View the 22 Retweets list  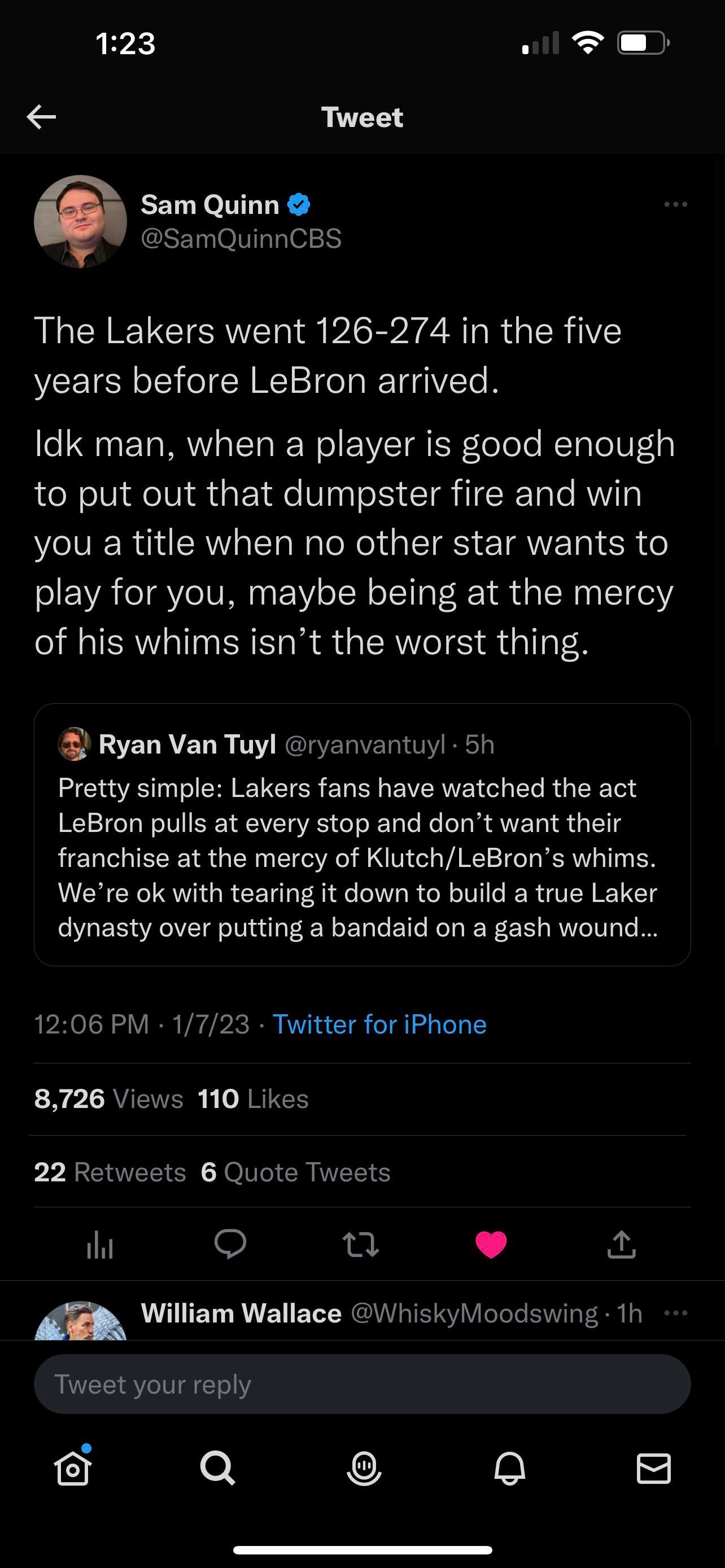pyautogui.click(x=110, y=1172)
